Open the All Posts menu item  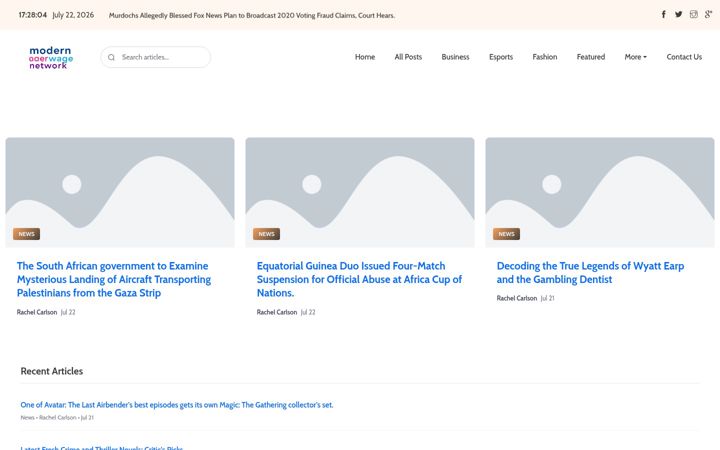[408, 57]
